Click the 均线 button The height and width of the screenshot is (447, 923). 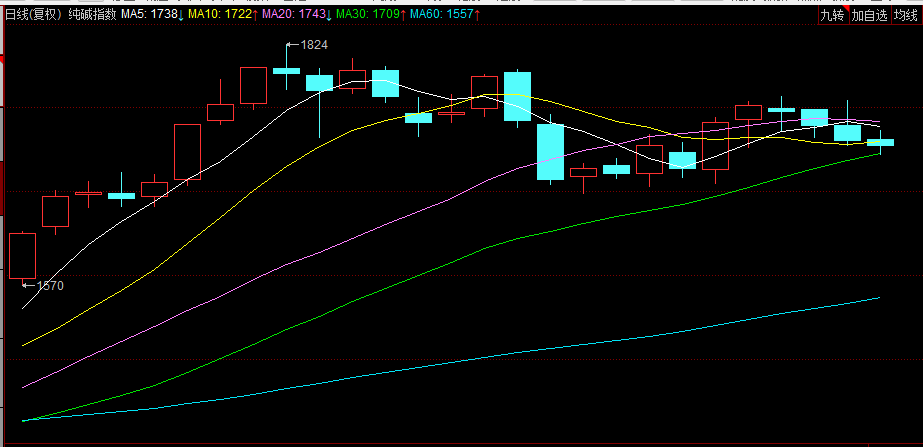pyautogui.click(x=906, y=15)
